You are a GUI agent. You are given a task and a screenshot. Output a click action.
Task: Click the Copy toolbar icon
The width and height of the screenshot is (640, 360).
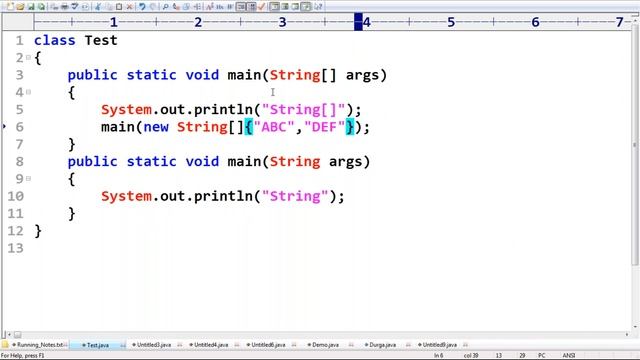pyautogui.click(x=108, y=7)
